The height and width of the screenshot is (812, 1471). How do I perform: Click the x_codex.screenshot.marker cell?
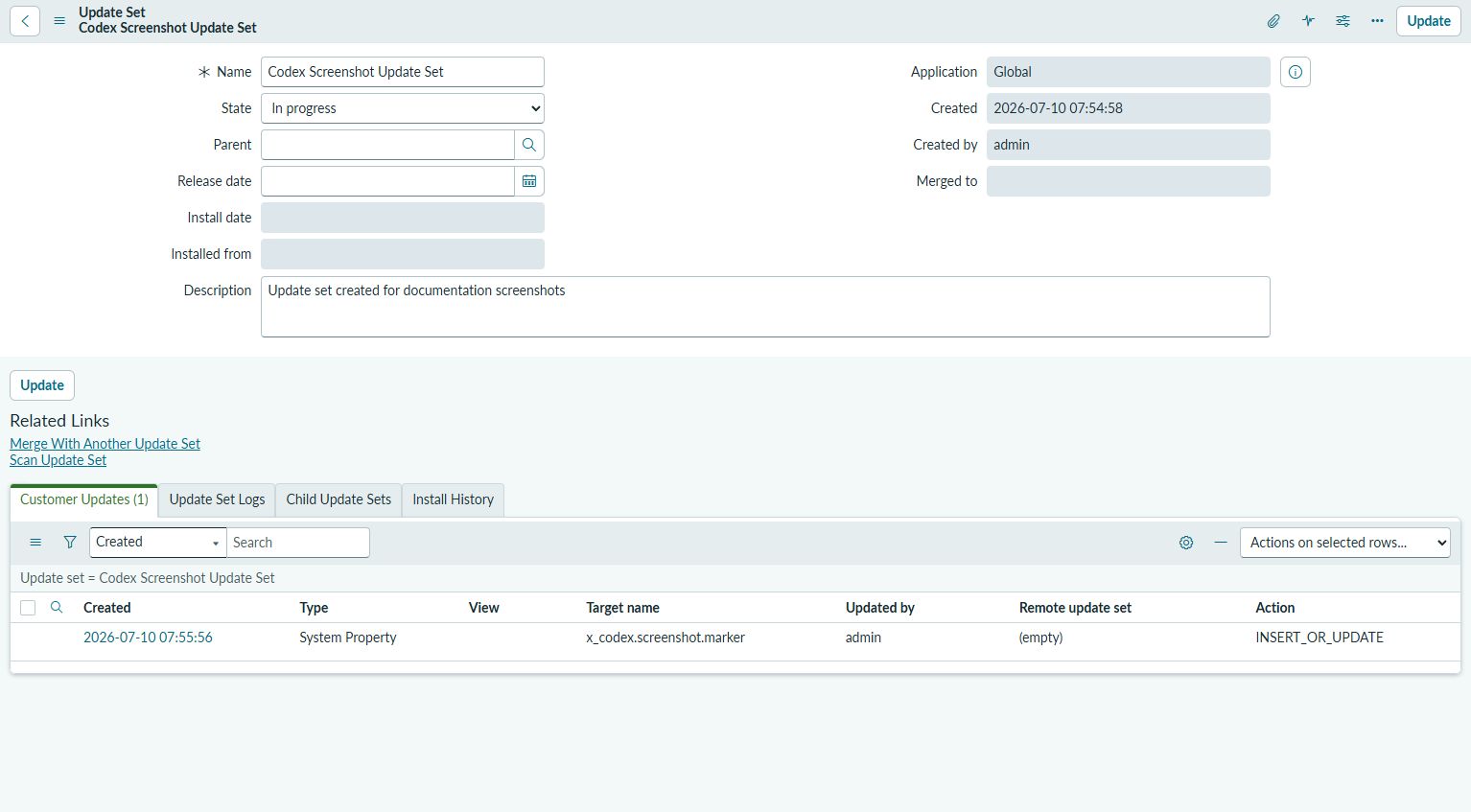(x=665, y=638)
